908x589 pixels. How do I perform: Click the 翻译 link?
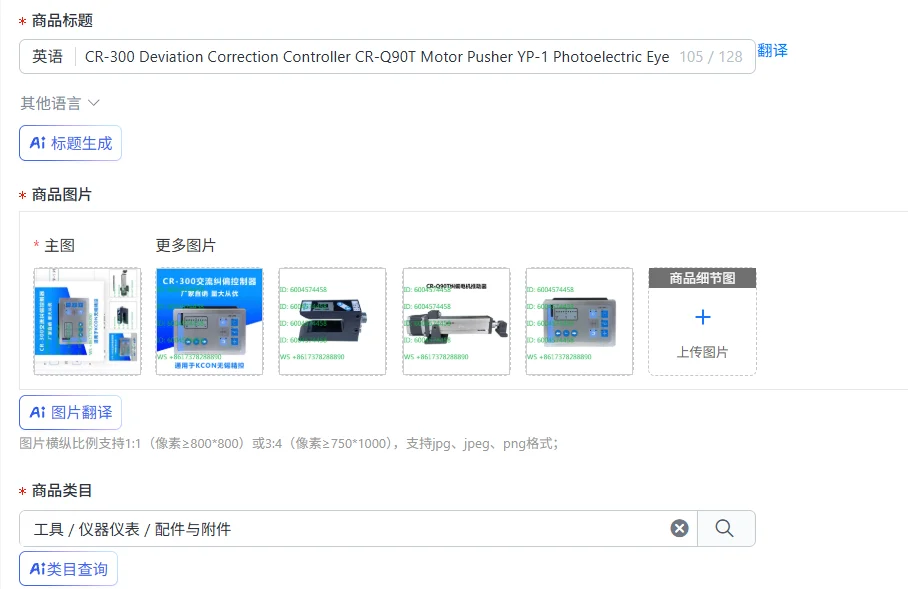coord(772,50)
